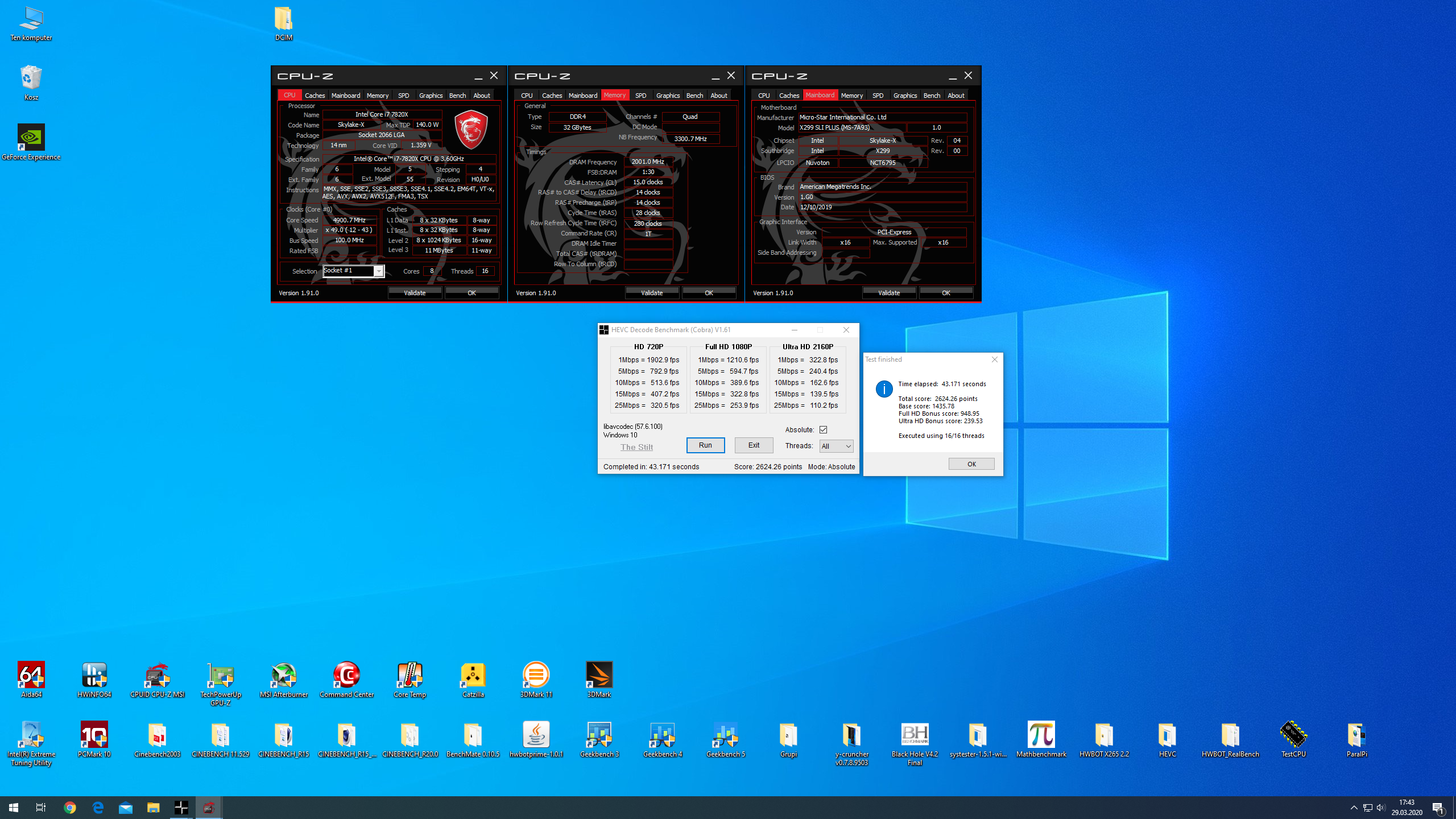Open Mail app from taskbar
1456x819 pixels.
point(126,808)
